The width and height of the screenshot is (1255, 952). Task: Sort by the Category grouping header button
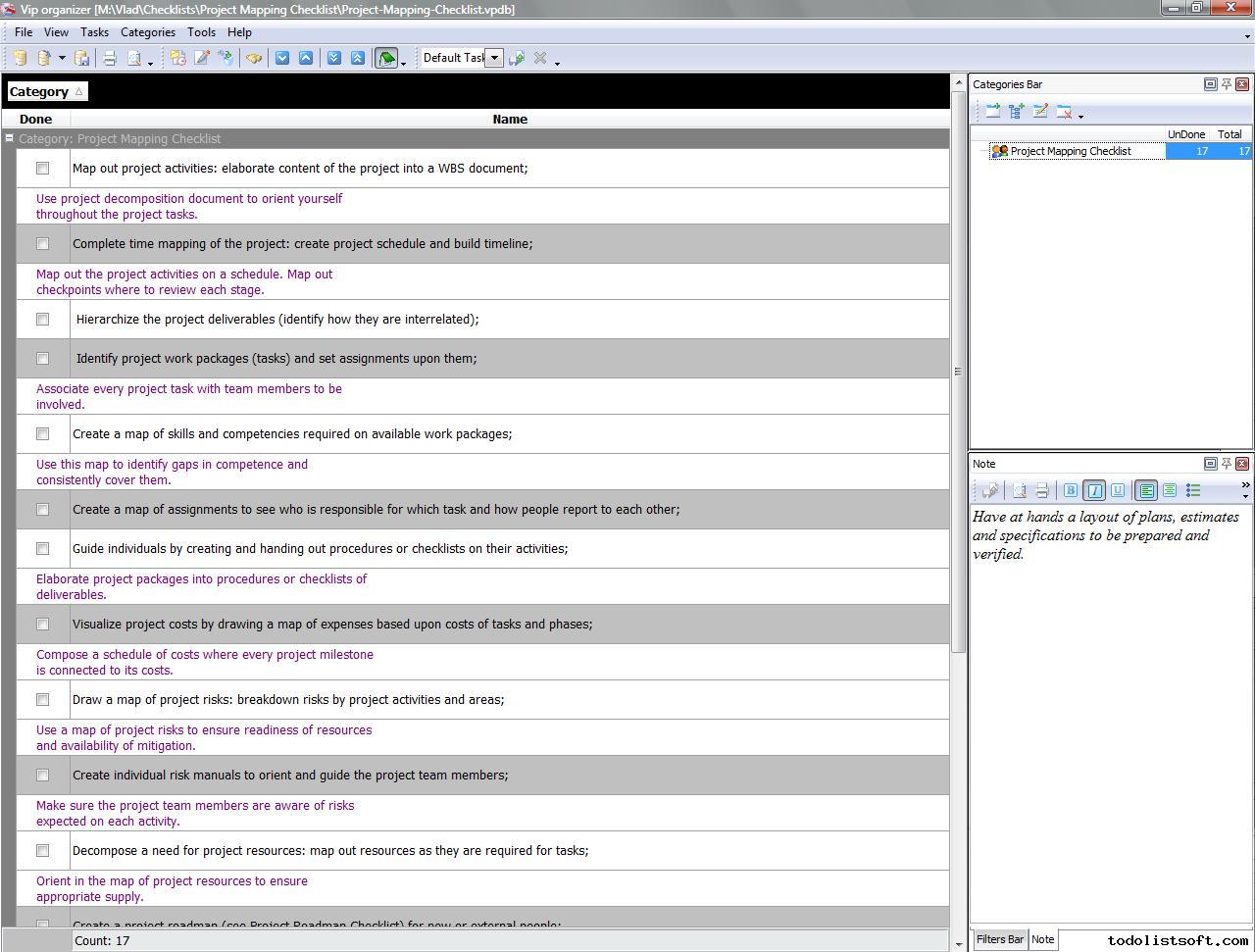(46, 92)
